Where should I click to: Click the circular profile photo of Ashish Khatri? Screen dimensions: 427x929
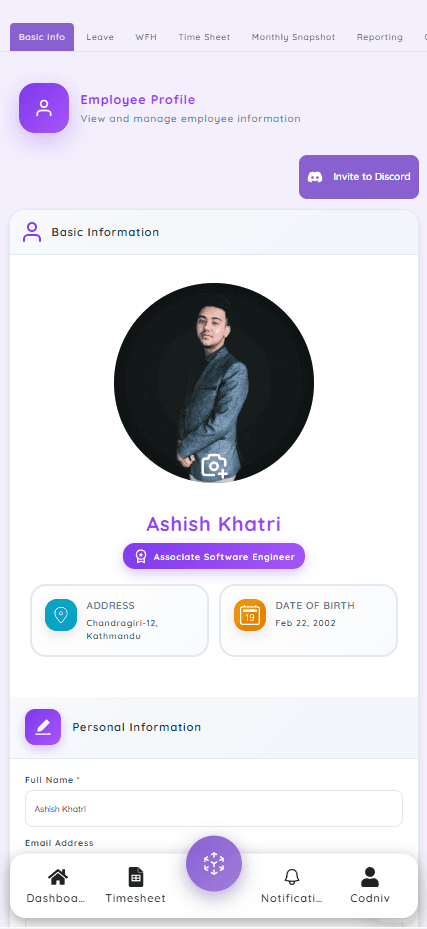(214, 383)
